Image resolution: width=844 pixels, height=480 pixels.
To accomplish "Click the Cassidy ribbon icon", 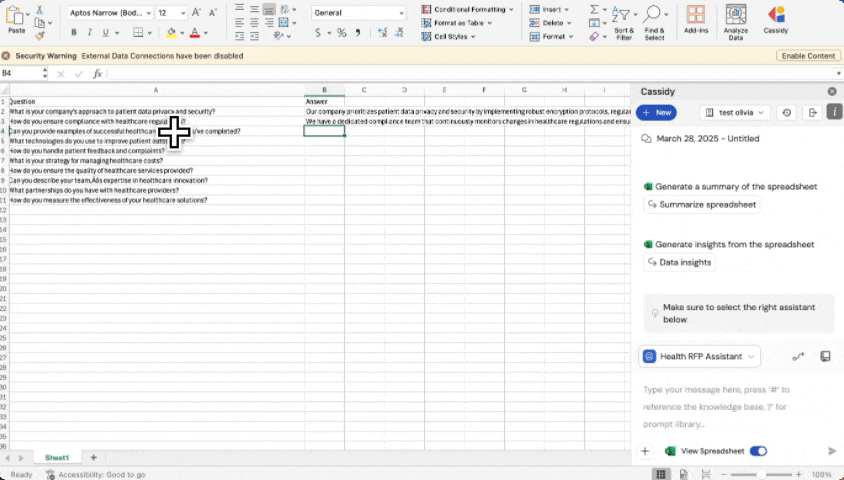I will click(x=776, y=20).
